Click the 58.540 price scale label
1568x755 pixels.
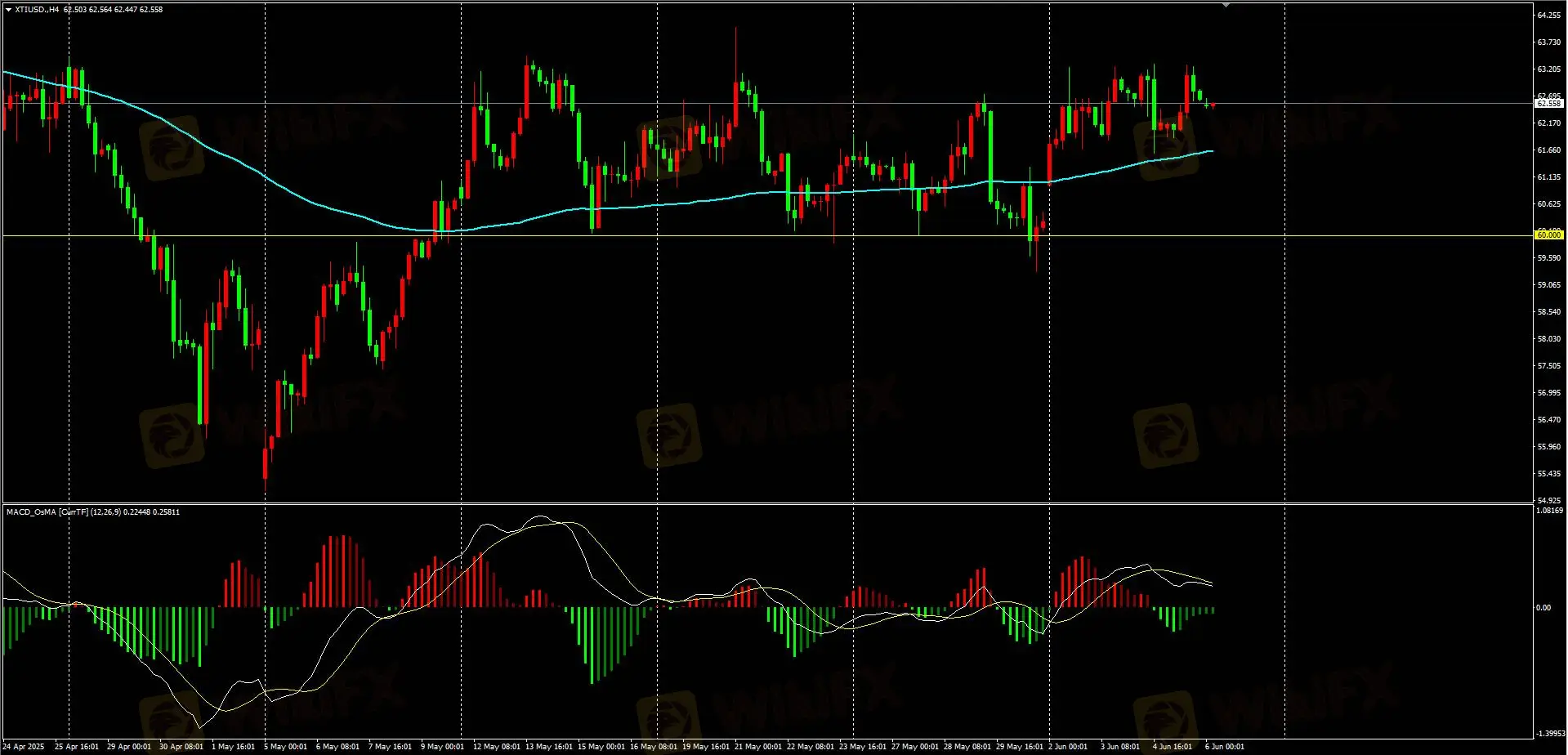click(1549, 312)
